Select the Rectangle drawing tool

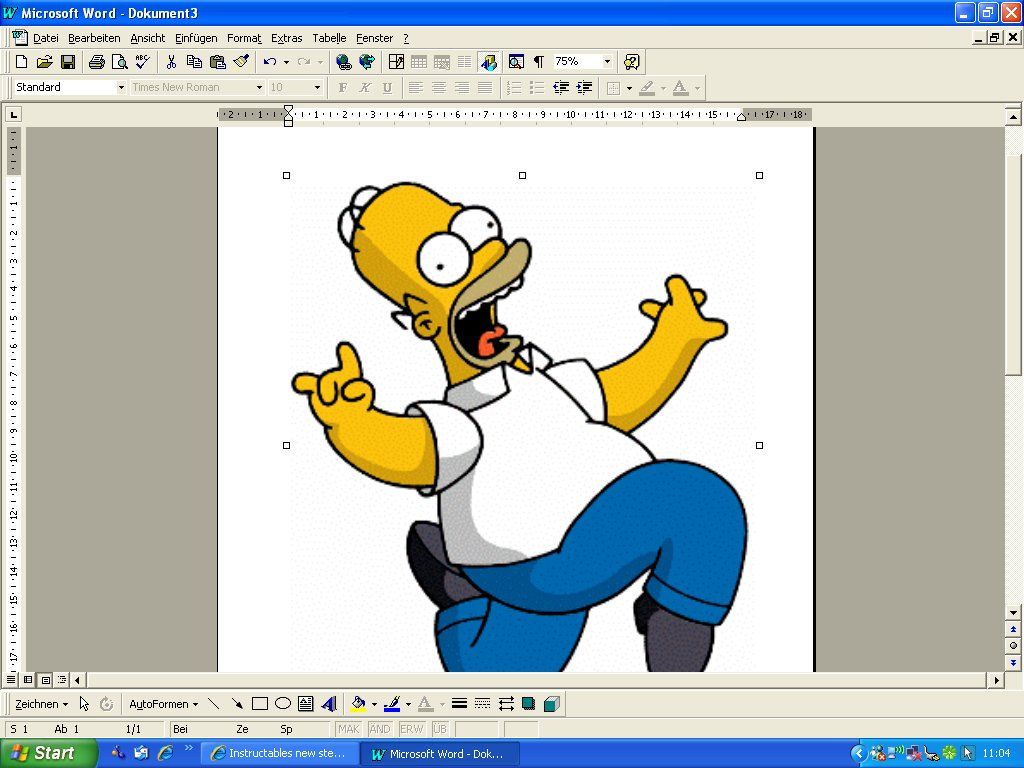click(260, 704)
